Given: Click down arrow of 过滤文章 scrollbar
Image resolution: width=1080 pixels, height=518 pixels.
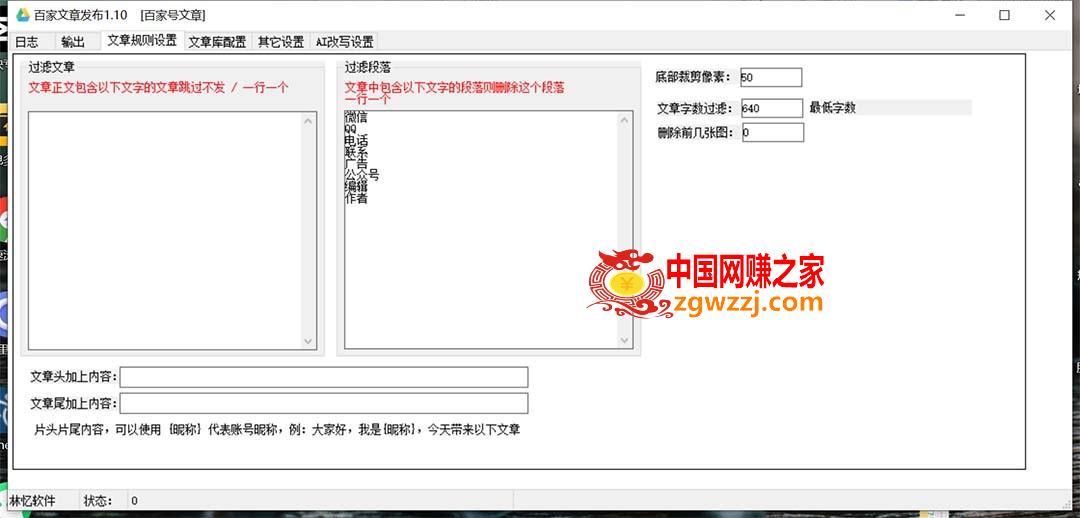Looking at the screenshot, I should (309, 341).
